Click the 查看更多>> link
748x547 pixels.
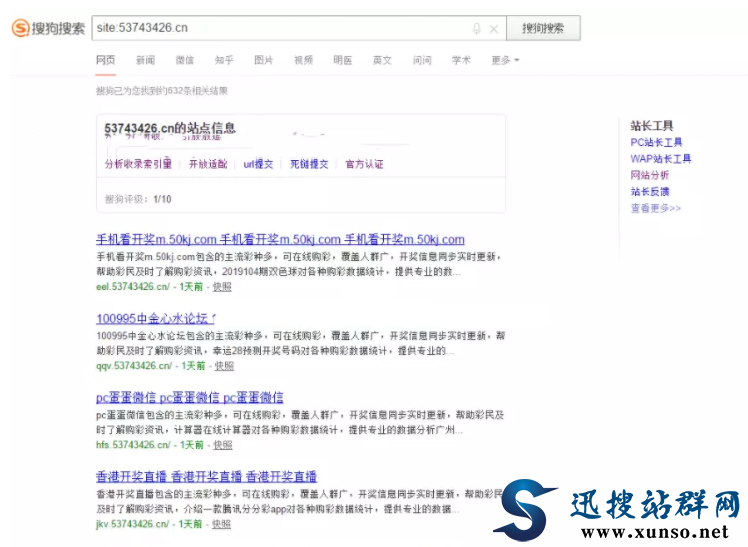656,208
